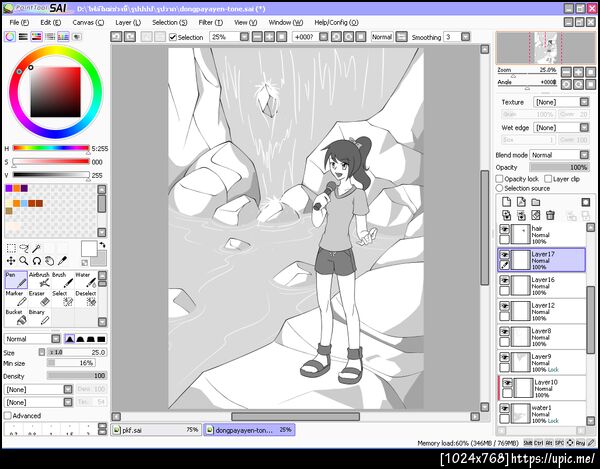600x469 pixels.
Task: Hide Layer12 with its eye icon
Action: (x=505, y=306)
